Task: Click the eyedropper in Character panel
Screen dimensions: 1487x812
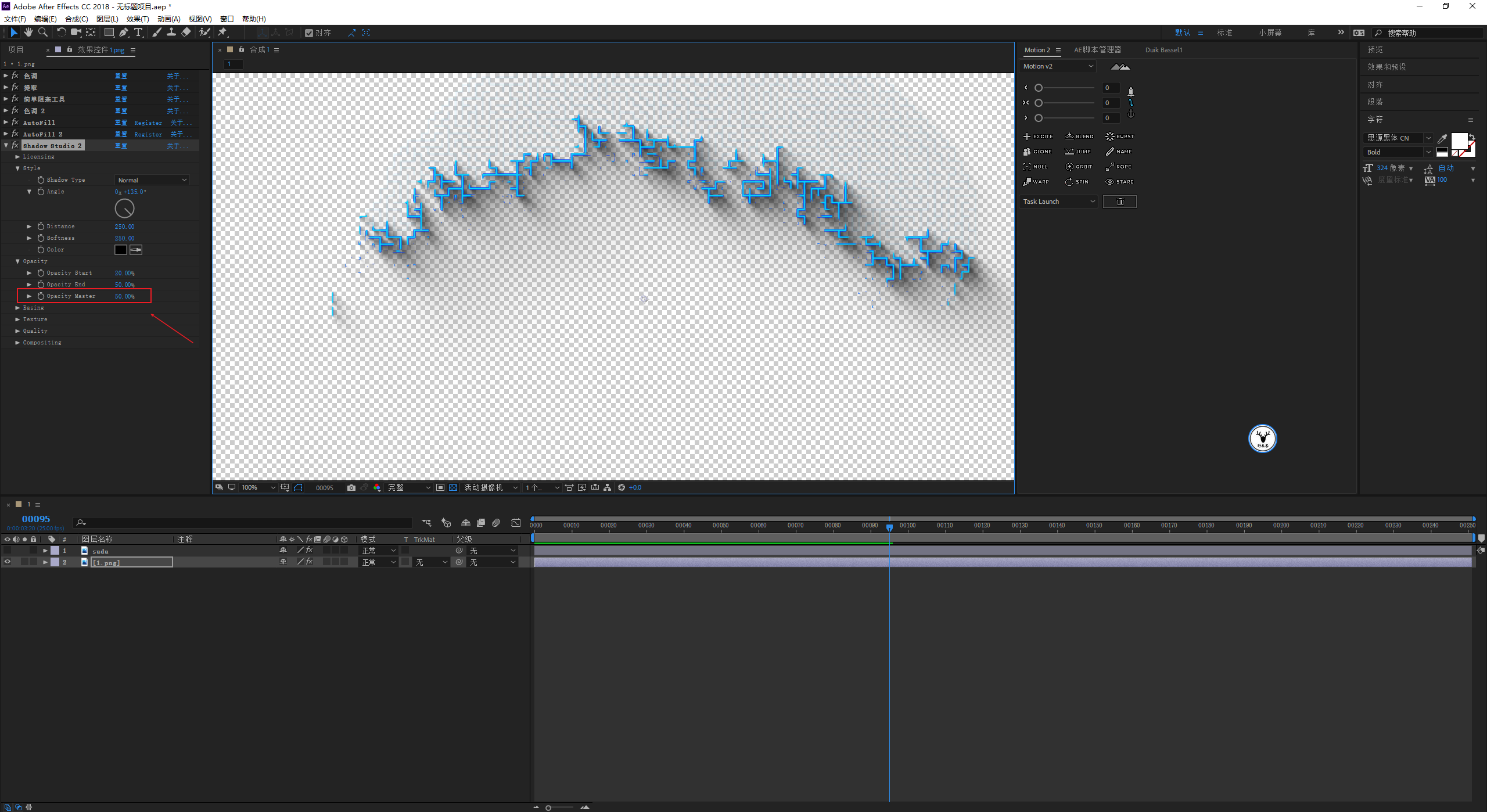Action: coord(1442,138)
